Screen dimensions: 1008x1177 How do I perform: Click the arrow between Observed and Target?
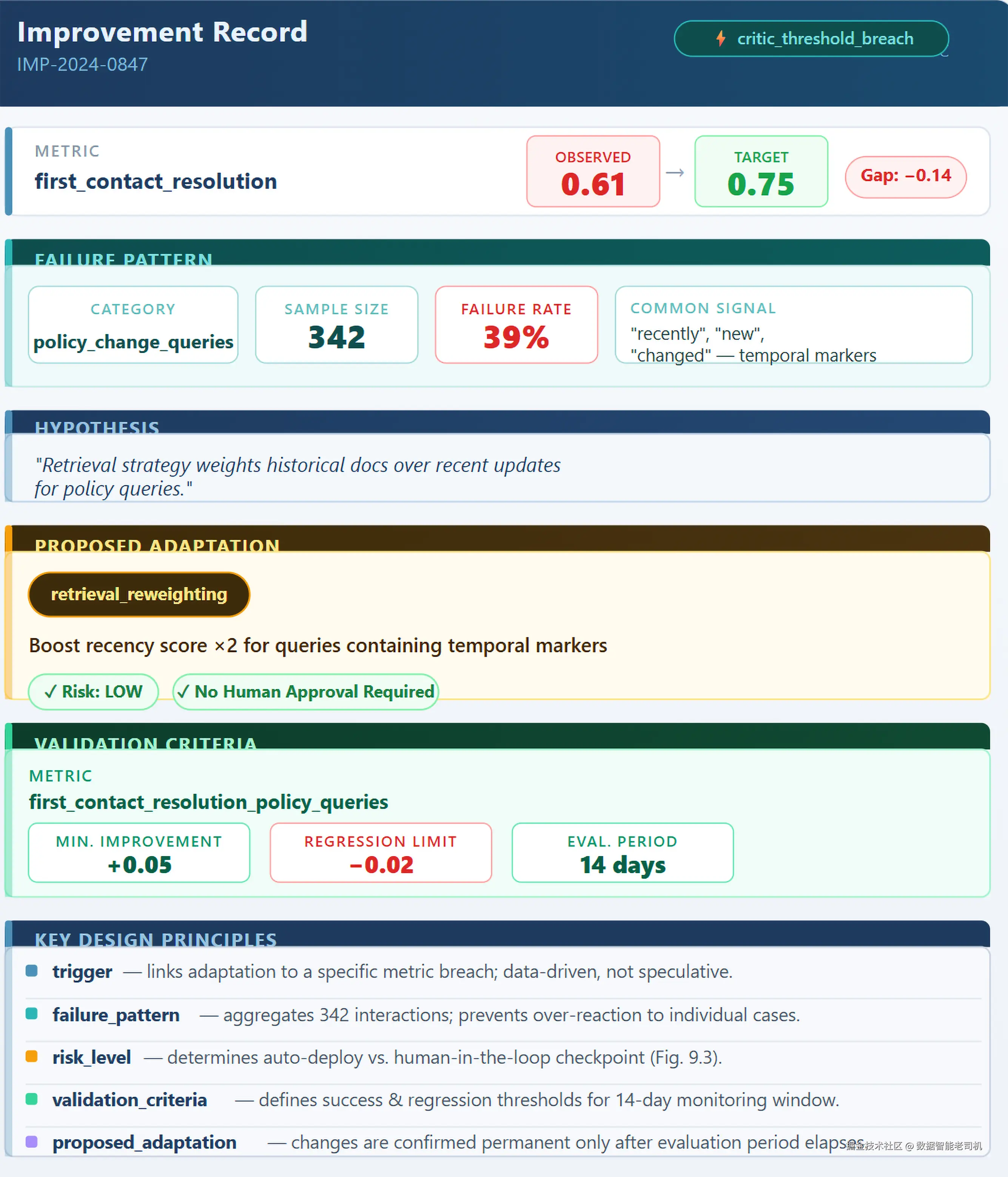675,173
